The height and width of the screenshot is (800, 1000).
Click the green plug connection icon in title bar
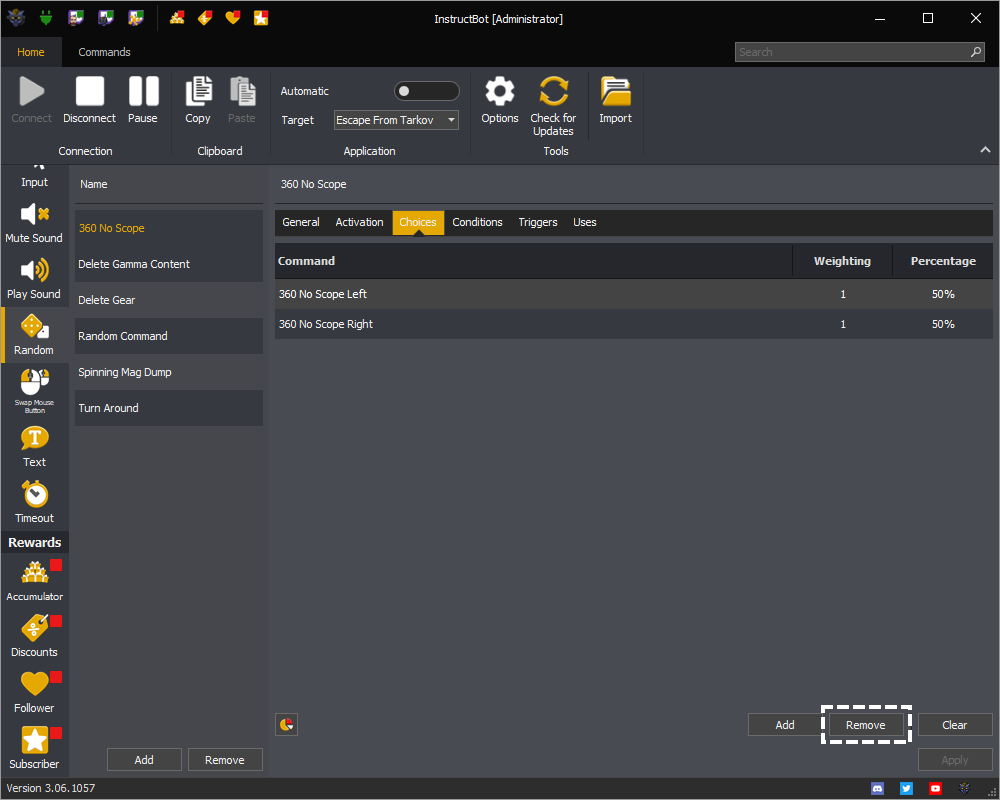point(45,18)
